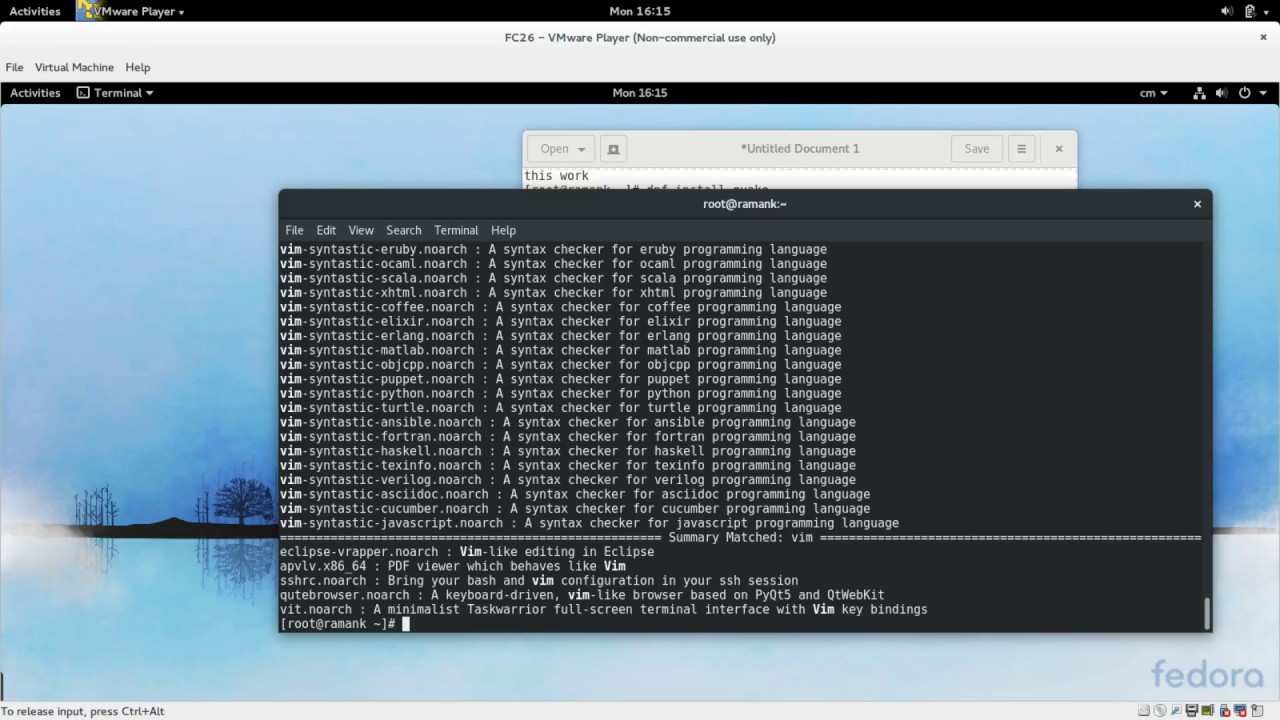Click the host volume speaker icon
The width and height of the screenshot is (1280, 720).
click(1227, 11)
